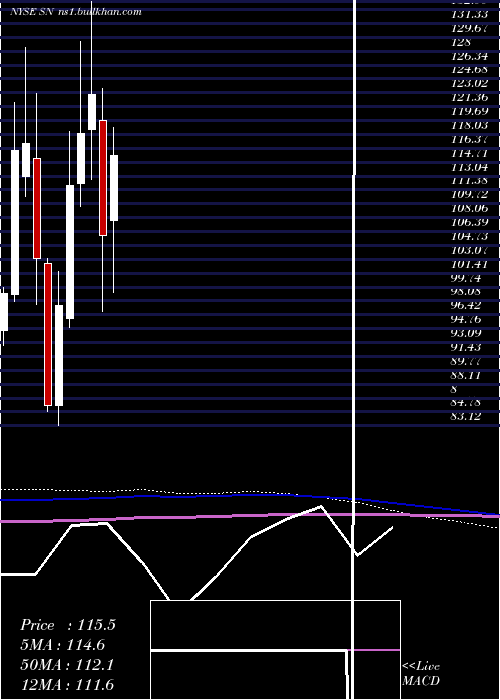This screenshot has height=700, width=500.
Task: Click the <<Live MACD label
Action: point(421,673)
